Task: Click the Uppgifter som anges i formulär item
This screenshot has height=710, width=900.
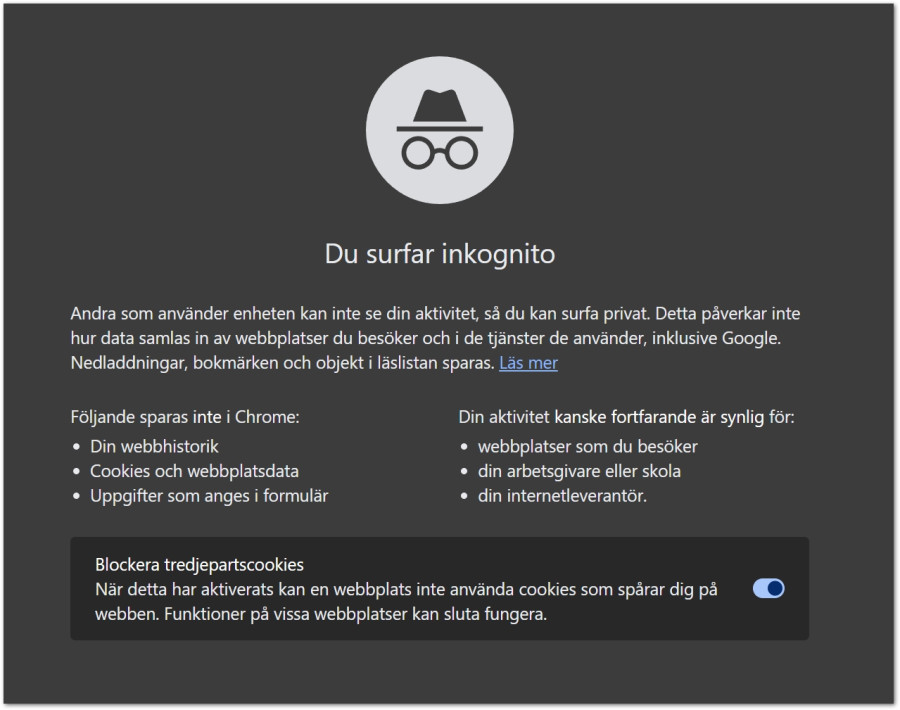Action: pyautogui.click(x=209, y=496)
